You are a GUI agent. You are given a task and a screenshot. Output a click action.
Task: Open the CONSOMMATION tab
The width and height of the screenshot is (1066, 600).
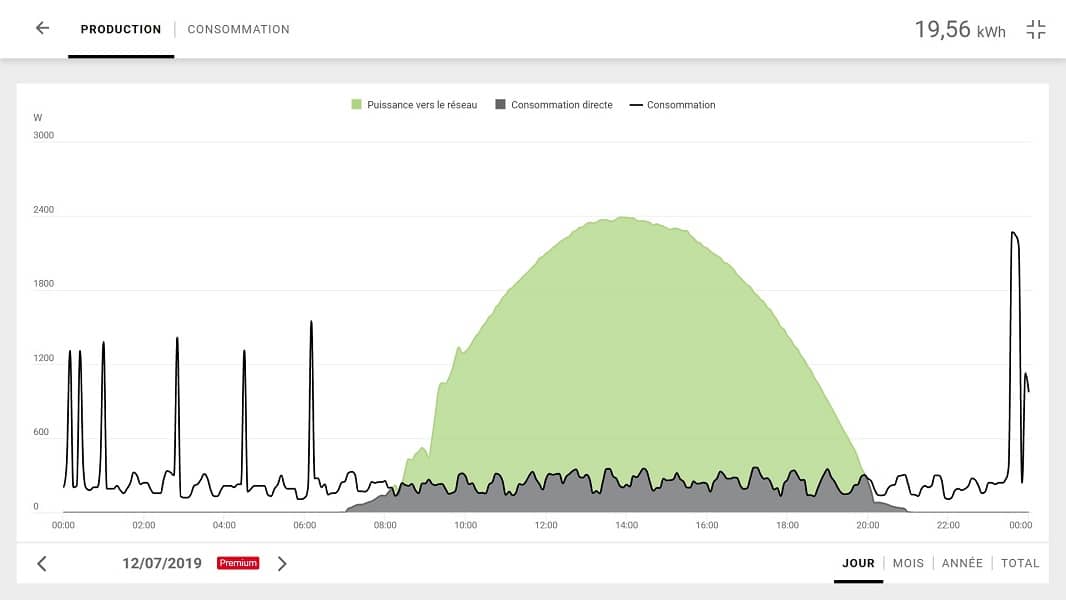(x=238, y=29)
